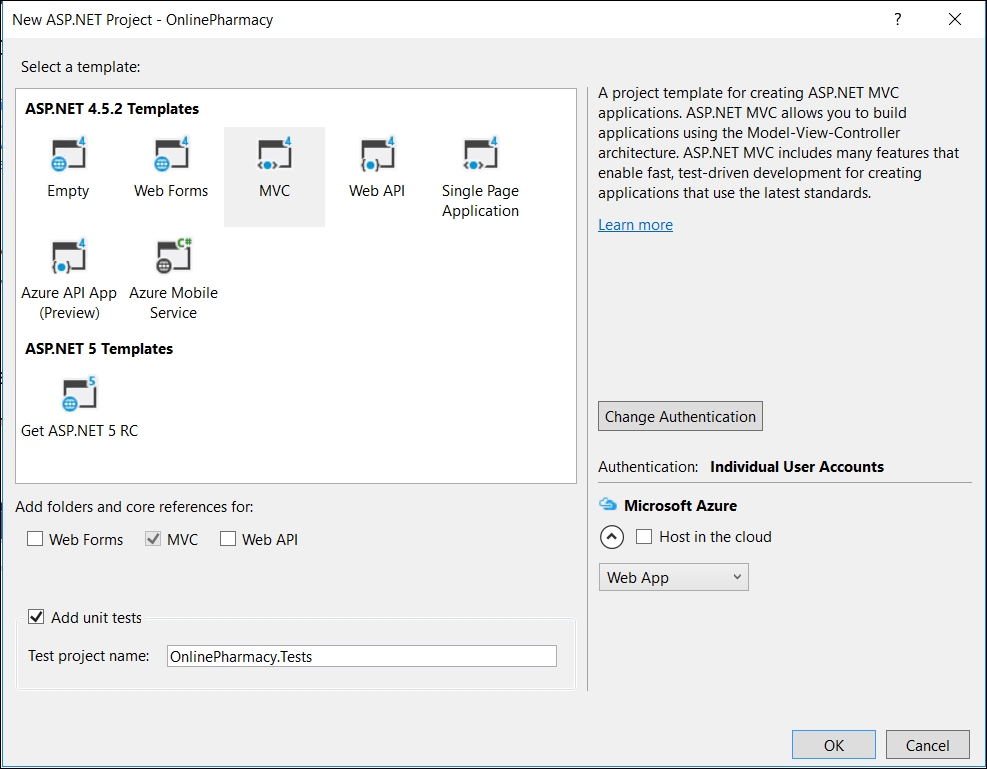Click the Web Forms template label
The width and height of the screenshot is (987, 769).
(171, 191)
